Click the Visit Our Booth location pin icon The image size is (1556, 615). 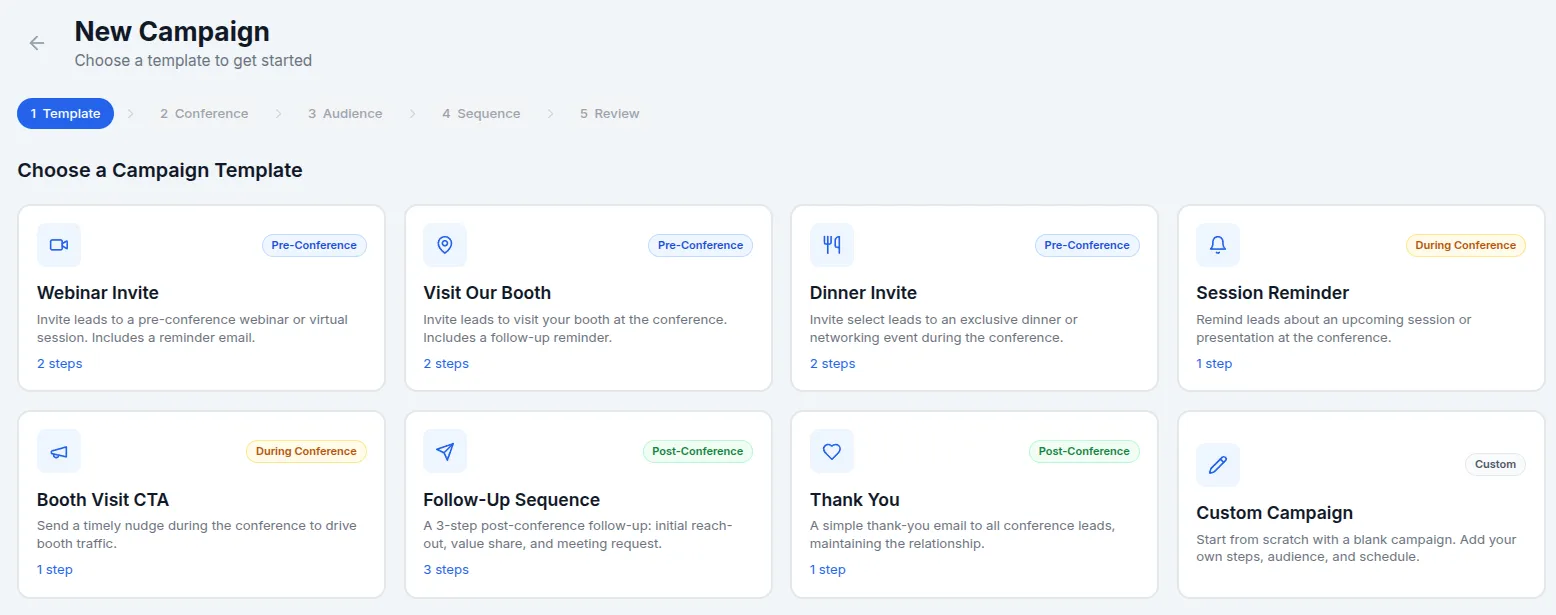coord(445,245)
